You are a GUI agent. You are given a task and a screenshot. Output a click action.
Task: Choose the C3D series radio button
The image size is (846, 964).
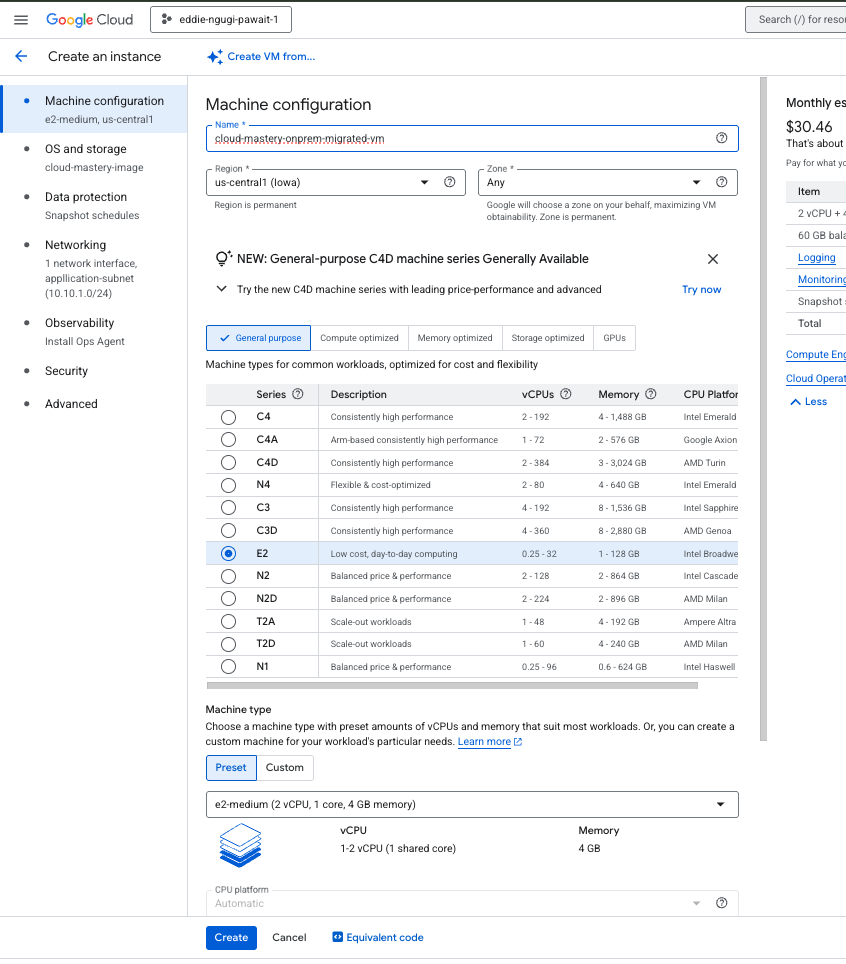point(229,530)
